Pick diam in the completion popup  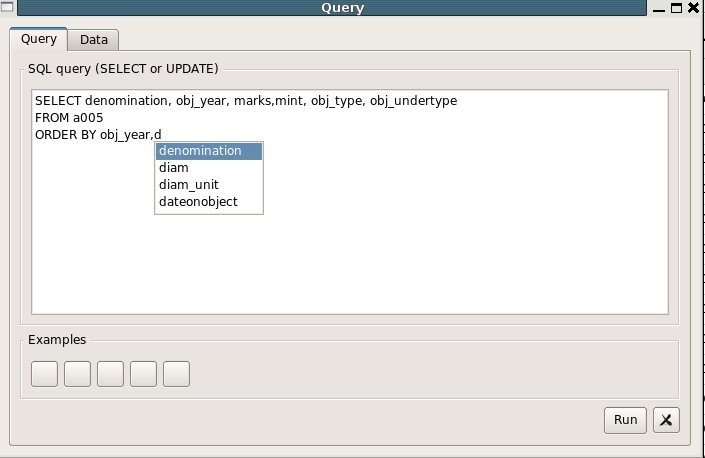coord(209,168)
